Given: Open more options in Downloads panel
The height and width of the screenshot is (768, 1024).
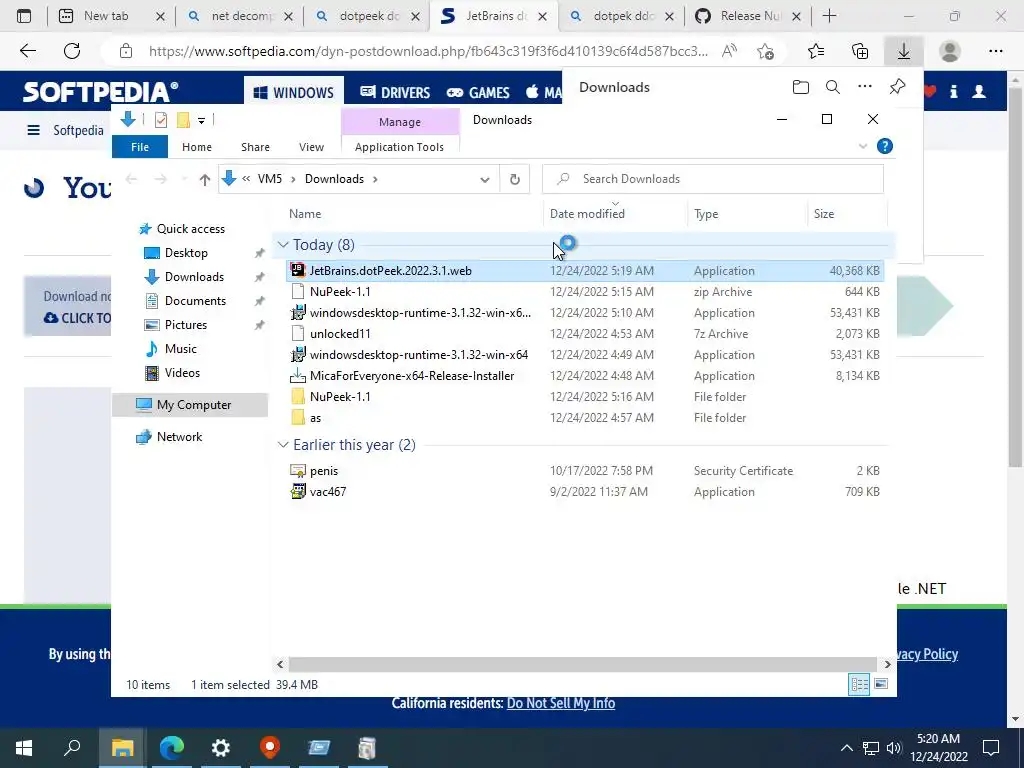Looking at the screenshot, I should pos(865,87).
